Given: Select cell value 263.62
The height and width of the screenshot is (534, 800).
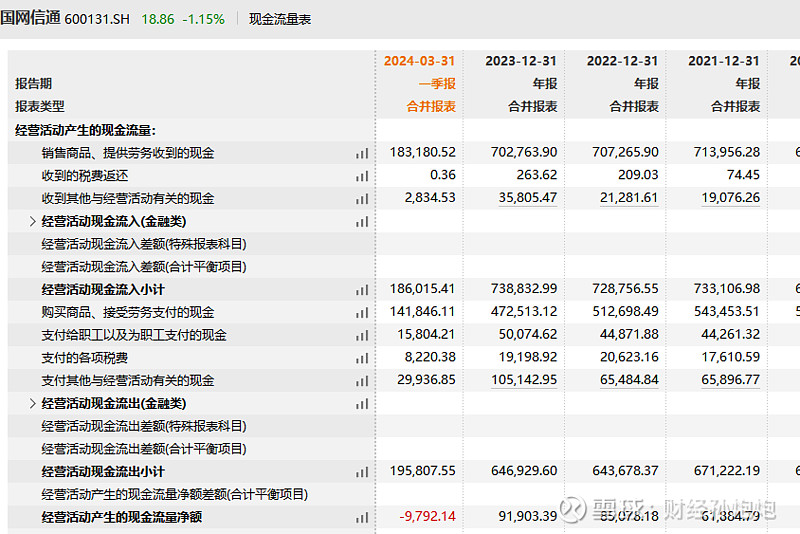Looking at the screenshot, I should (x=537, y=175).
